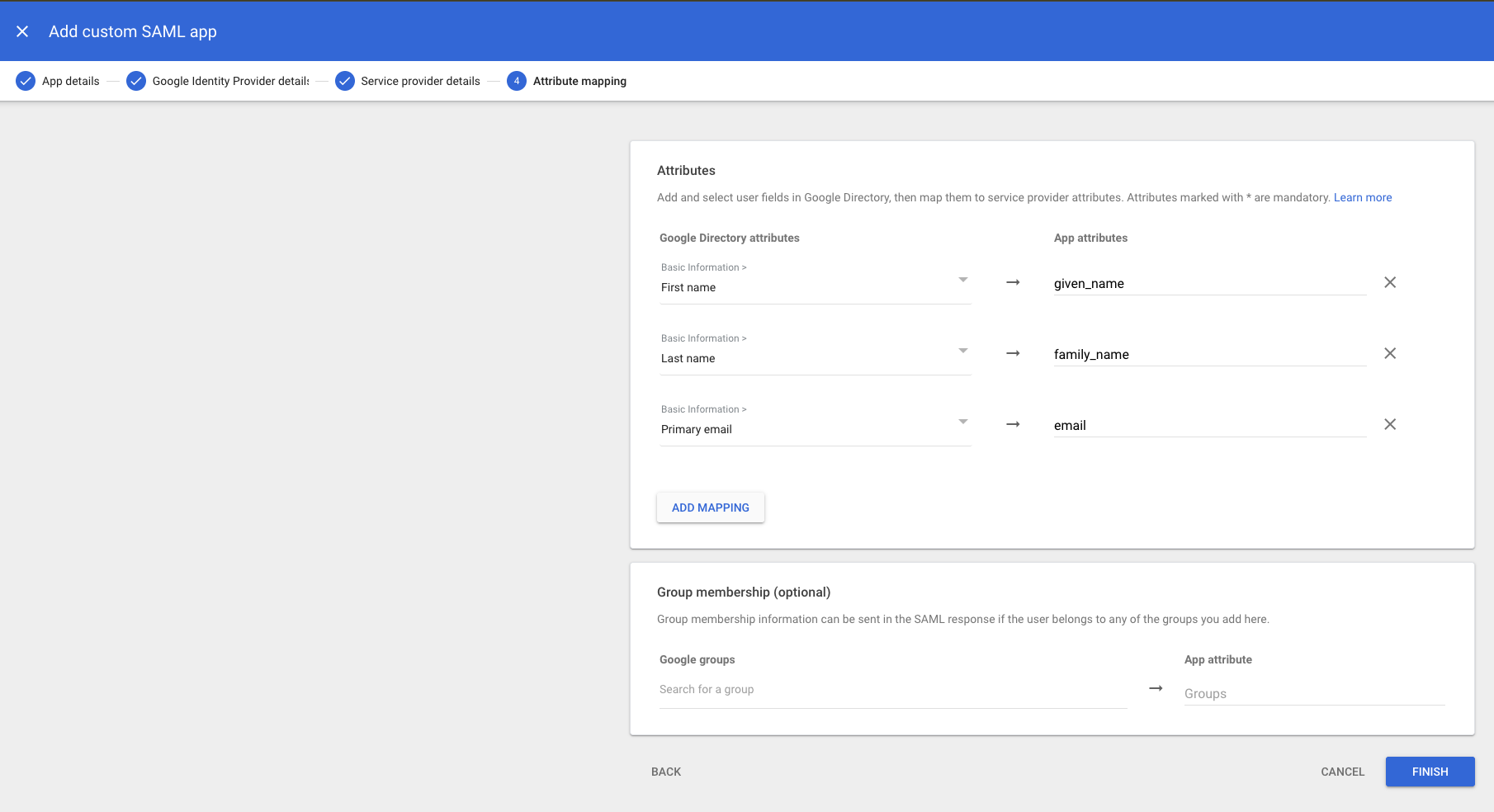Image resolution: width=1494 pixels, height=812 pixels.
Task: Open the First name directory attribute dropdown
Action: tap(816, 283)
